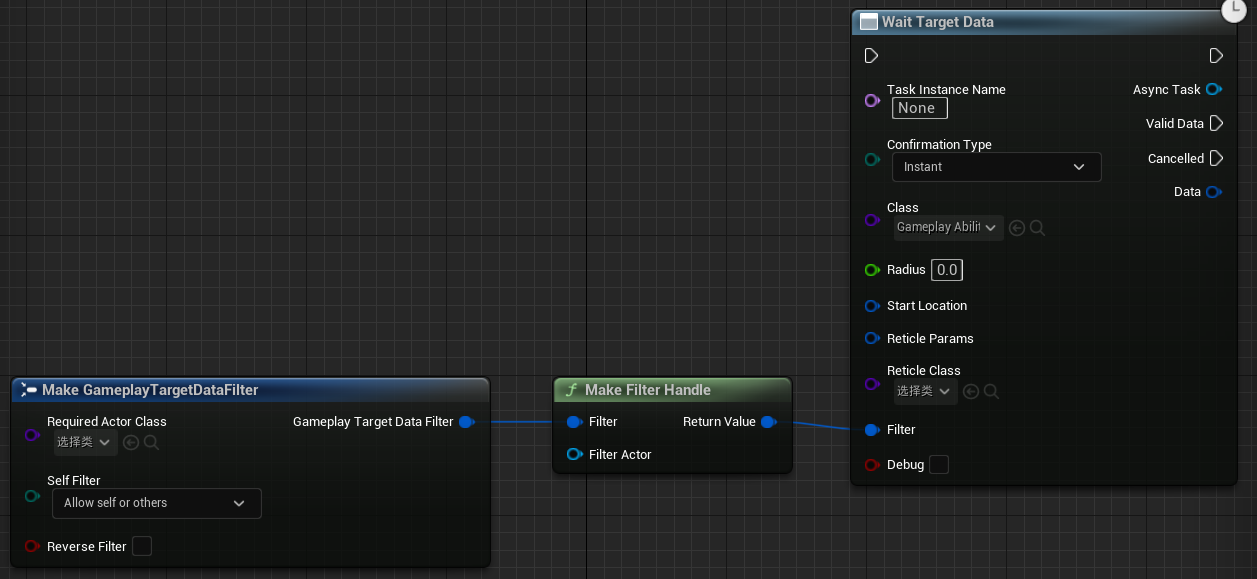The image size is (1257, 579).
Task: Use selected asset arrow beside Required Actor Class
Action: [131, 442]
